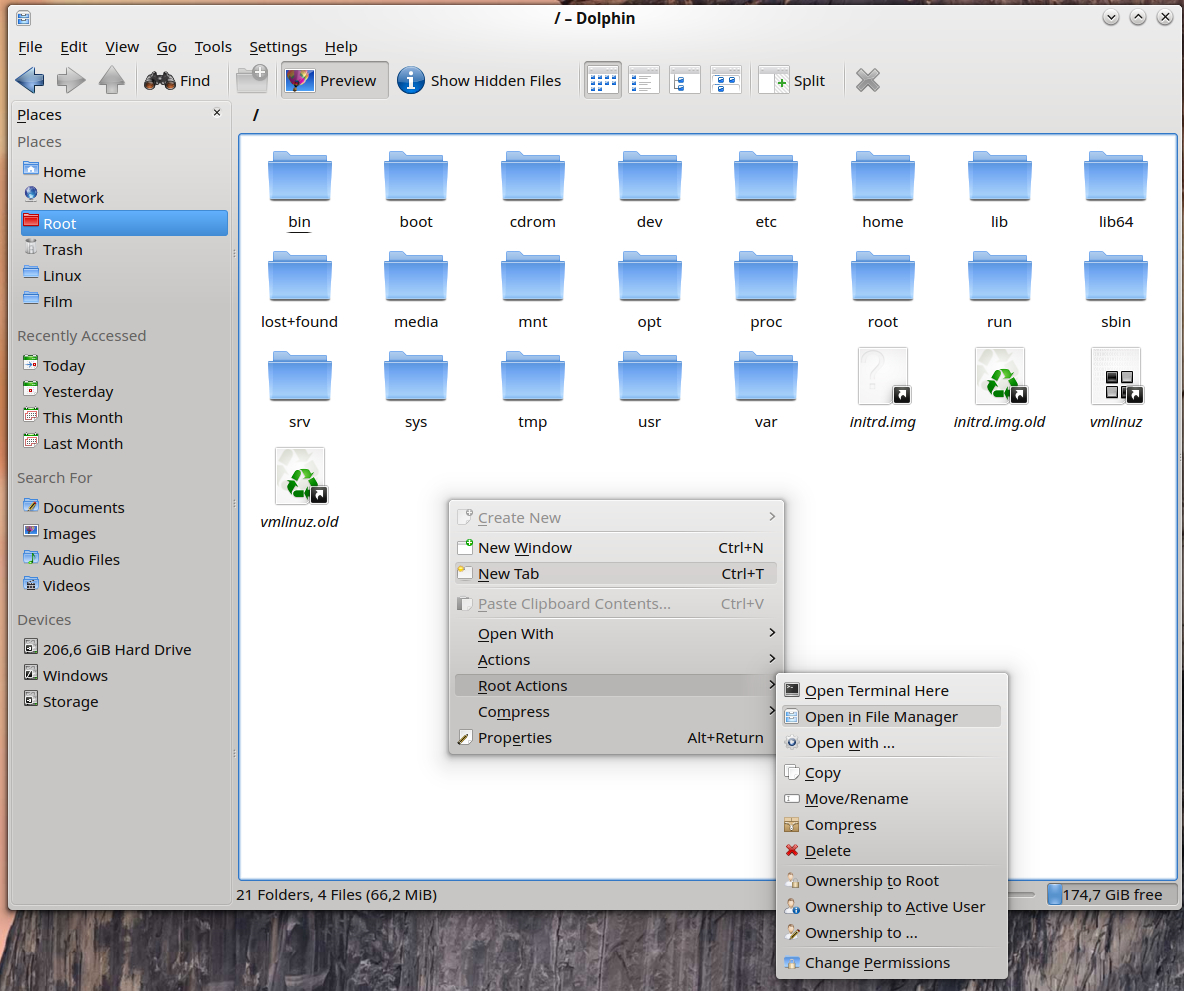Choose Open with ... in submenu
This screenshot has width=1184, height=991.
[x=892, y=742]
